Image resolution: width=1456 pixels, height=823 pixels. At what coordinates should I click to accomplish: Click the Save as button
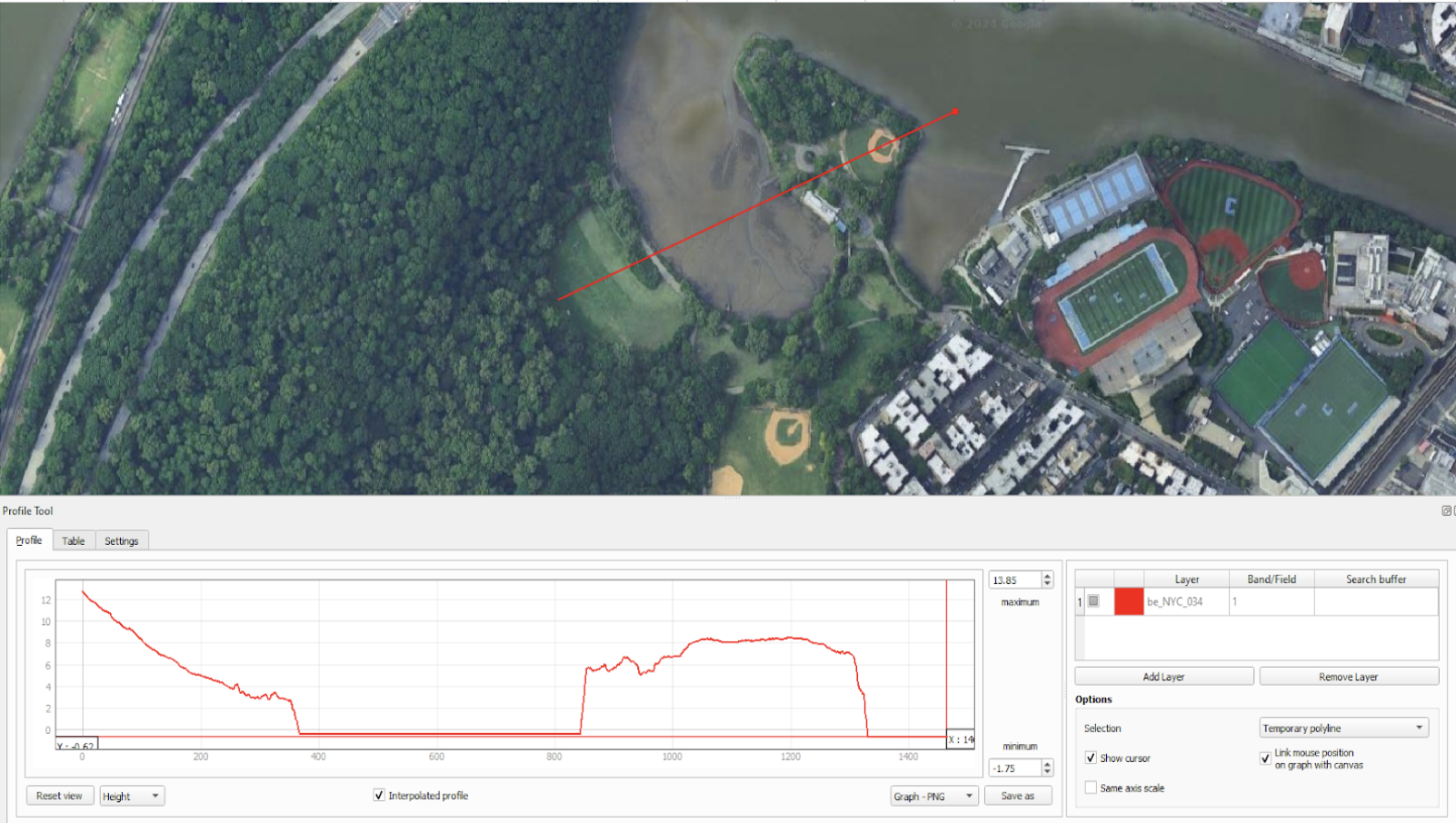1018,796
